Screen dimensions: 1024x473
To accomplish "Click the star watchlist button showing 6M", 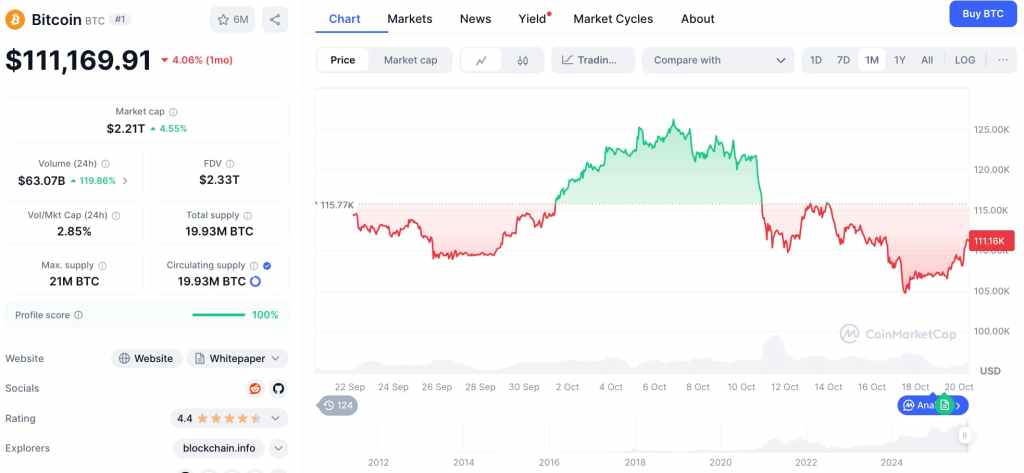I will click(x=233, y=19).
